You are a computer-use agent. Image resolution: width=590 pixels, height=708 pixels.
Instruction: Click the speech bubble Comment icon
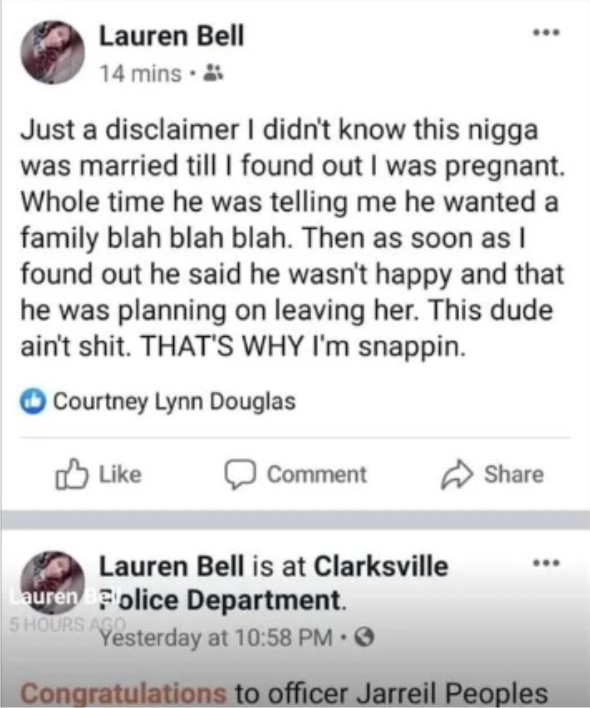[x=241, y=475]
